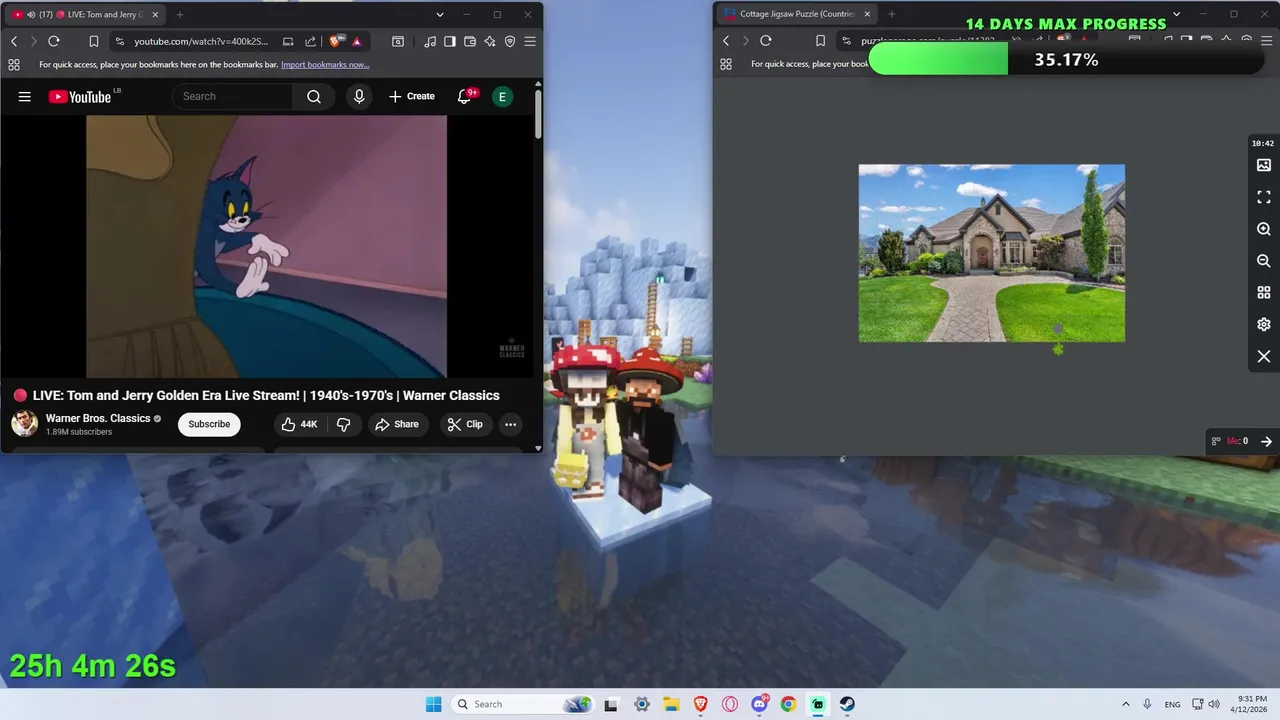Open Discord from the taskbar
Screen dimensions: 1280x720
pos(759,704)
